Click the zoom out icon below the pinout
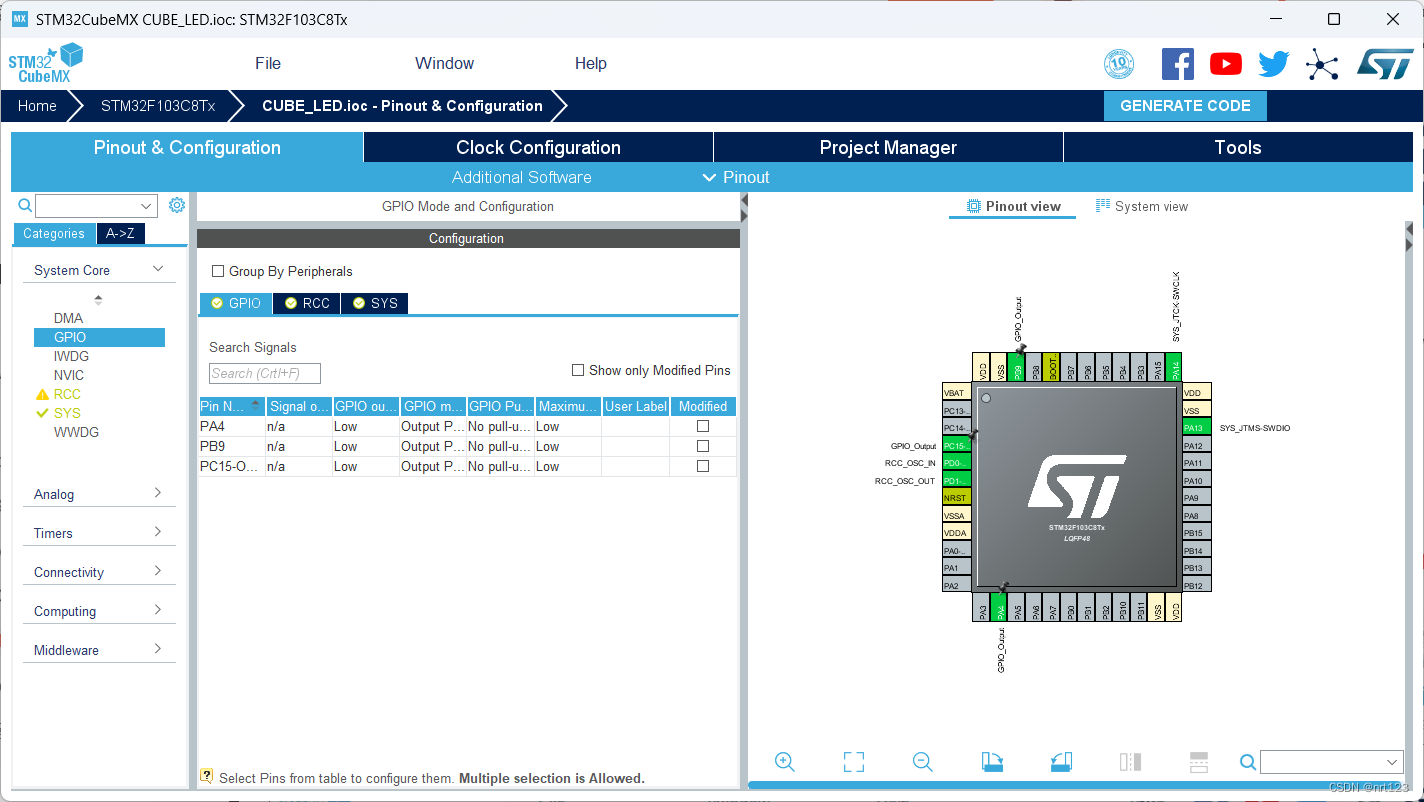Viewport: 1424px width, 802px height. [922, 761]
